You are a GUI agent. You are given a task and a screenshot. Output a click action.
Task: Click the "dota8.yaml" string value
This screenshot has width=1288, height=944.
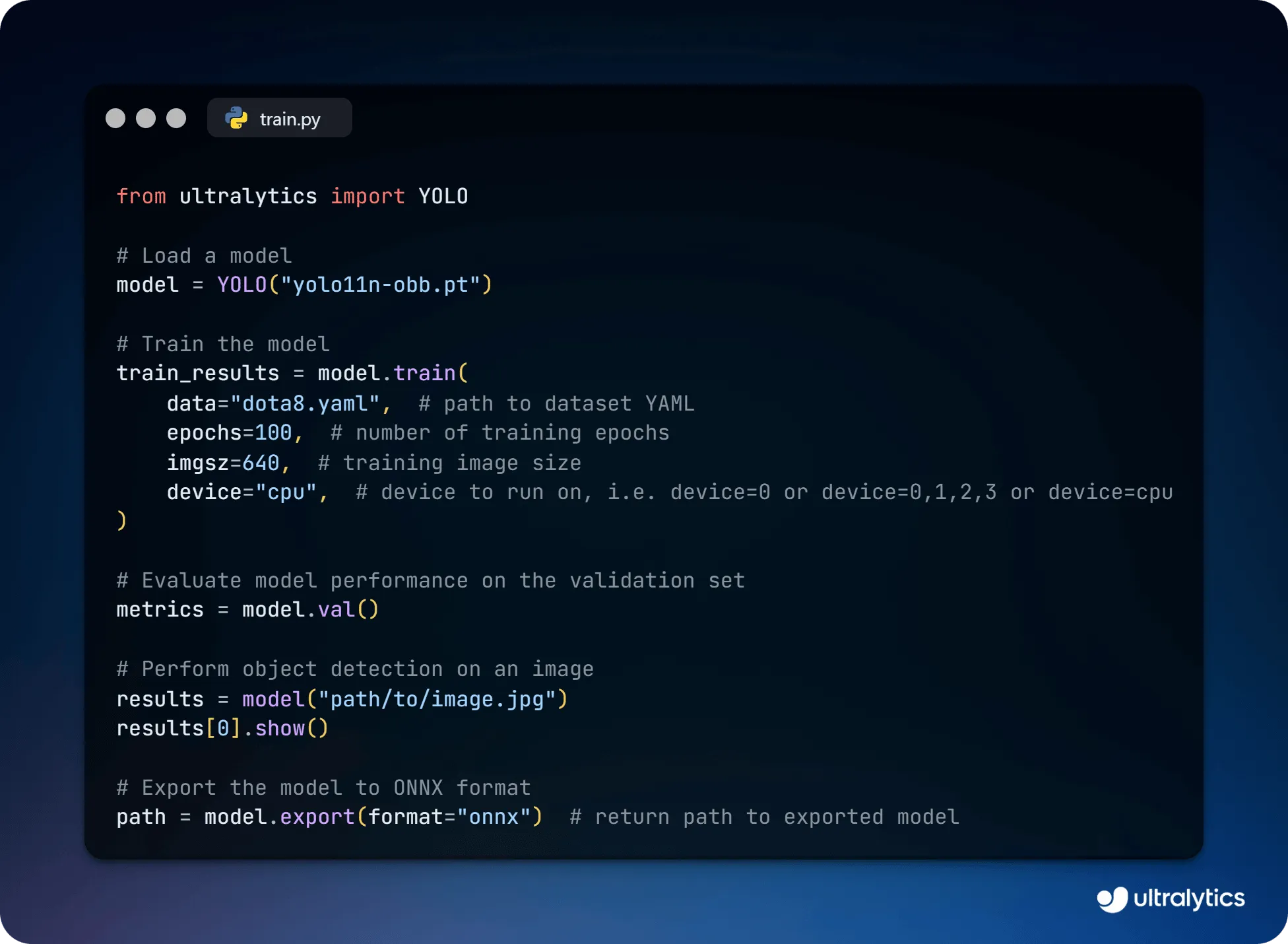(305, 403)
